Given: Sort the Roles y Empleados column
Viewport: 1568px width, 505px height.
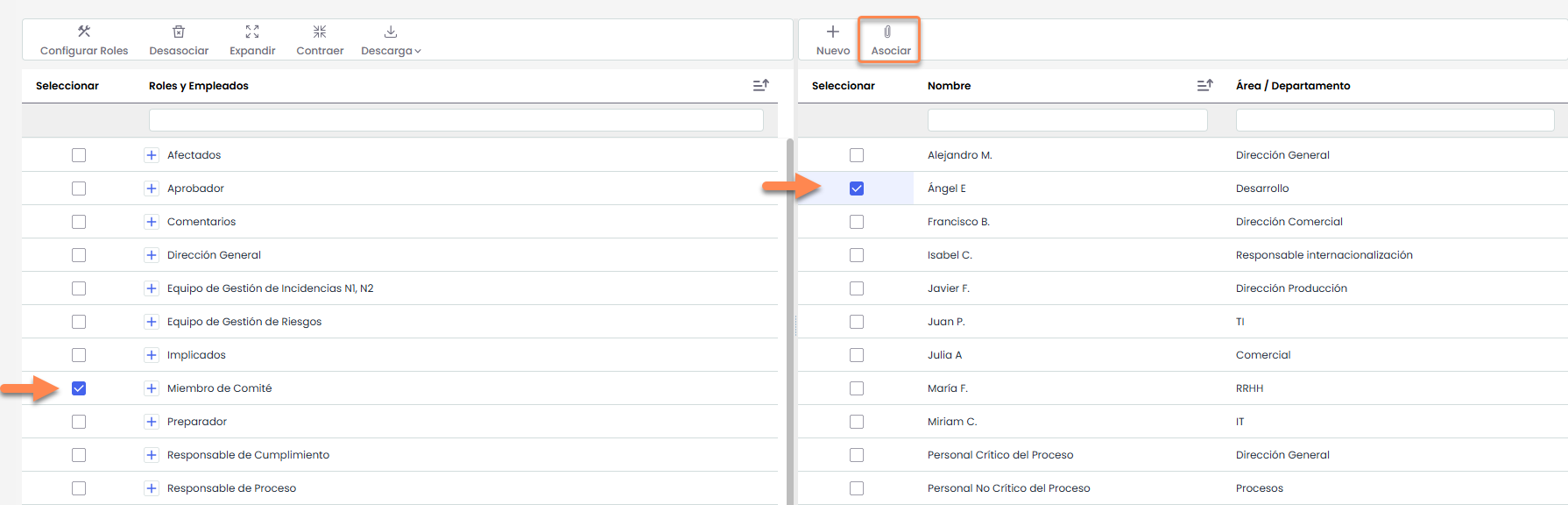Looking at the screenshot, I should tap(760, 85).
